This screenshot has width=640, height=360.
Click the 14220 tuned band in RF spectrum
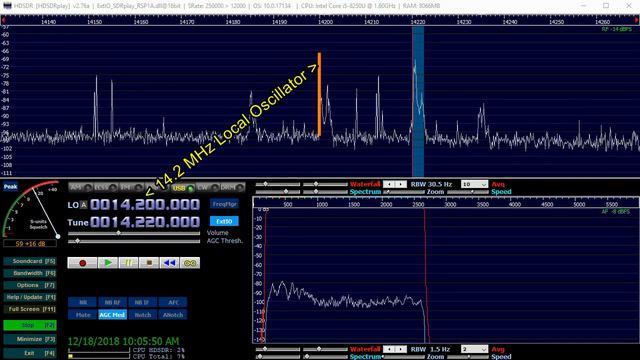coord(418,102)
